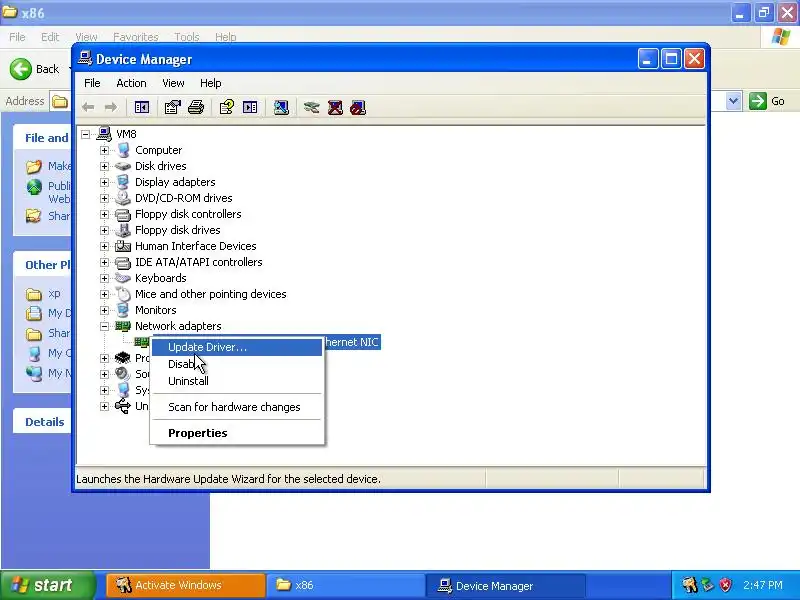The width and height of the screenshot is (800, 600).
Task: Select the Human Interface Devices label
Action: point(195,246)
